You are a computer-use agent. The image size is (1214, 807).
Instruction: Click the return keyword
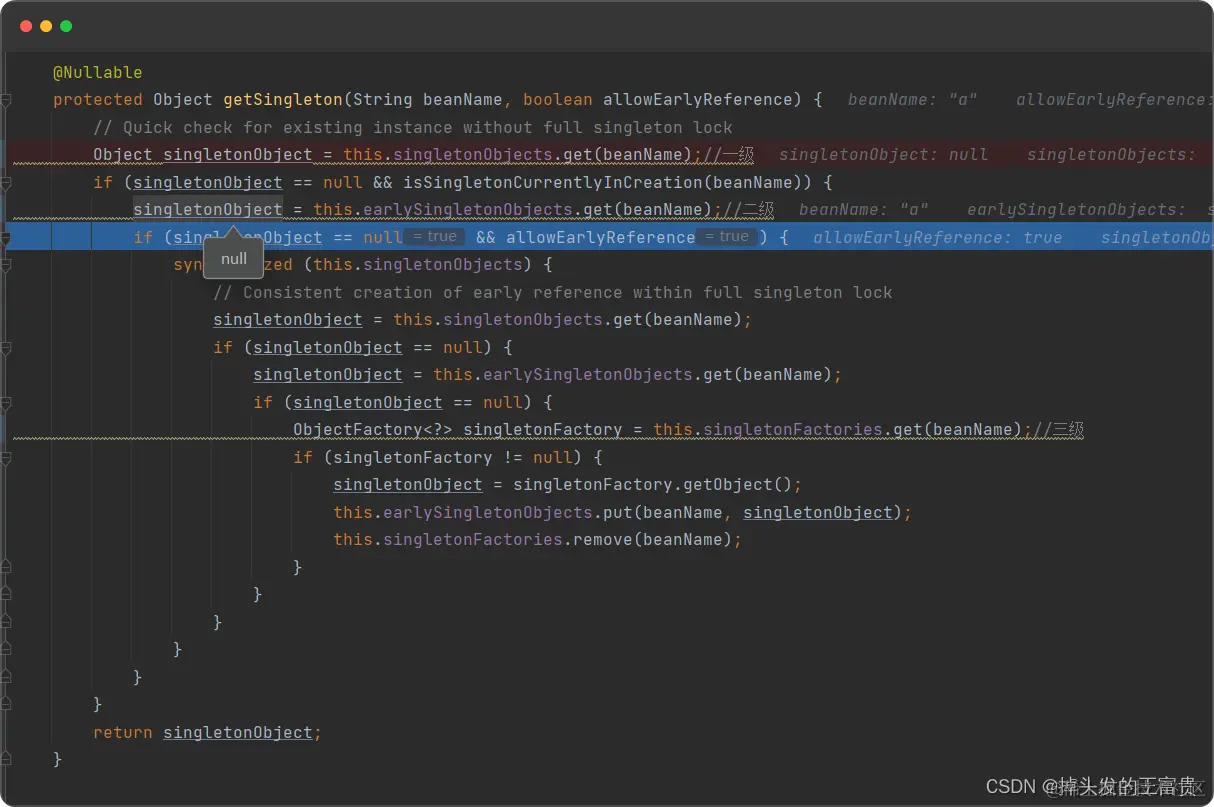tap(123, 733)
